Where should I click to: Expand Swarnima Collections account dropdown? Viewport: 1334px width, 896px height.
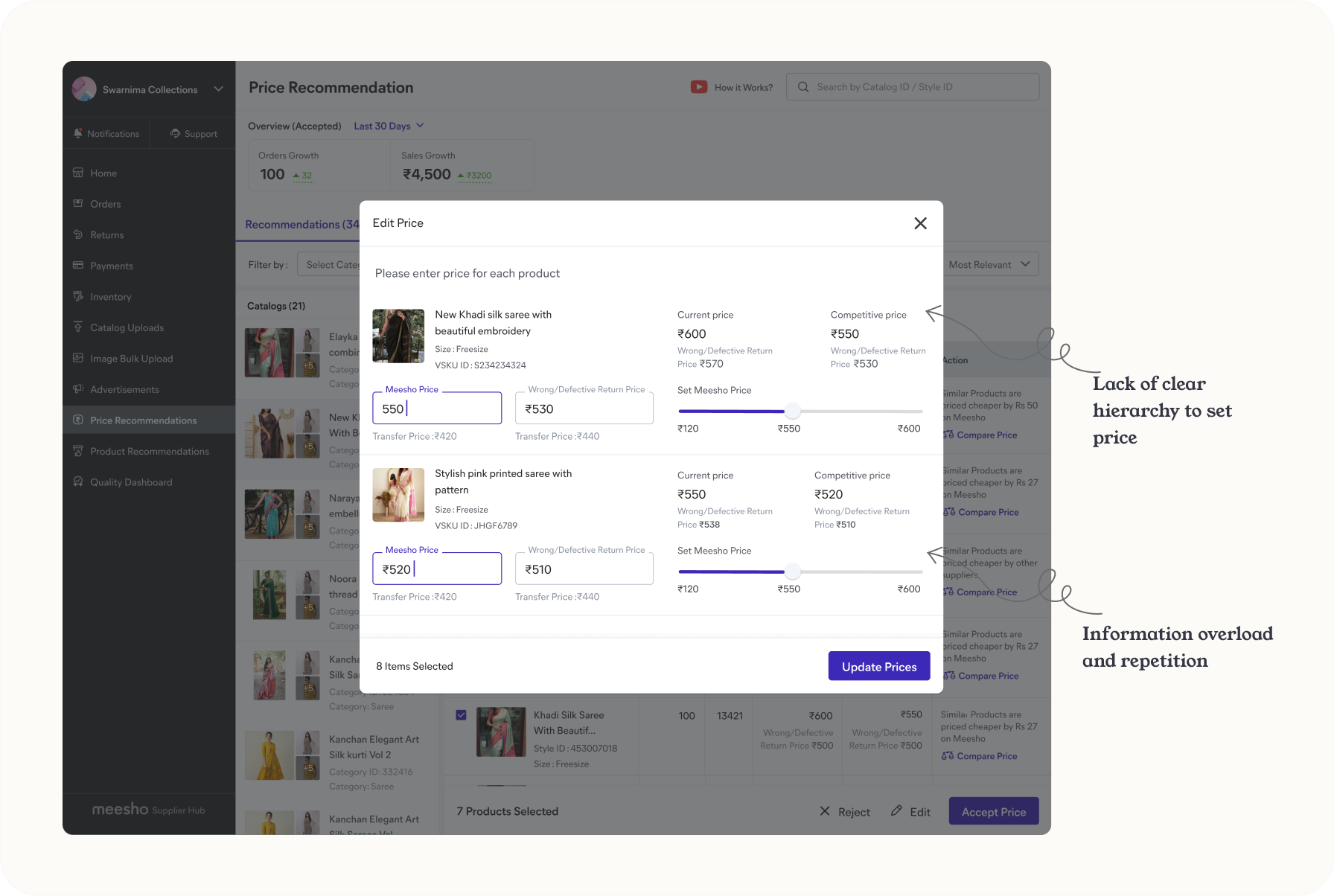[x=218, y=89]
